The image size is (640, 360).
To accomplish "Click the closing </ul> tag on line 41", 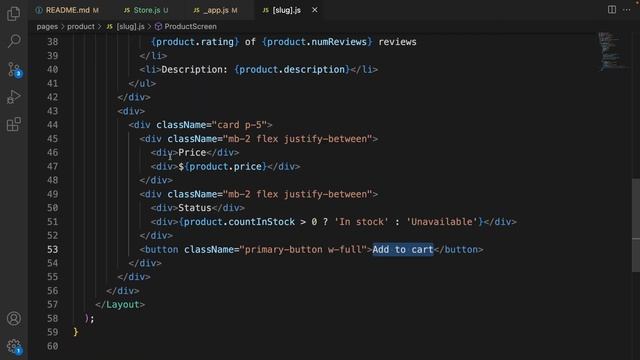I will [x=142, y=83].
